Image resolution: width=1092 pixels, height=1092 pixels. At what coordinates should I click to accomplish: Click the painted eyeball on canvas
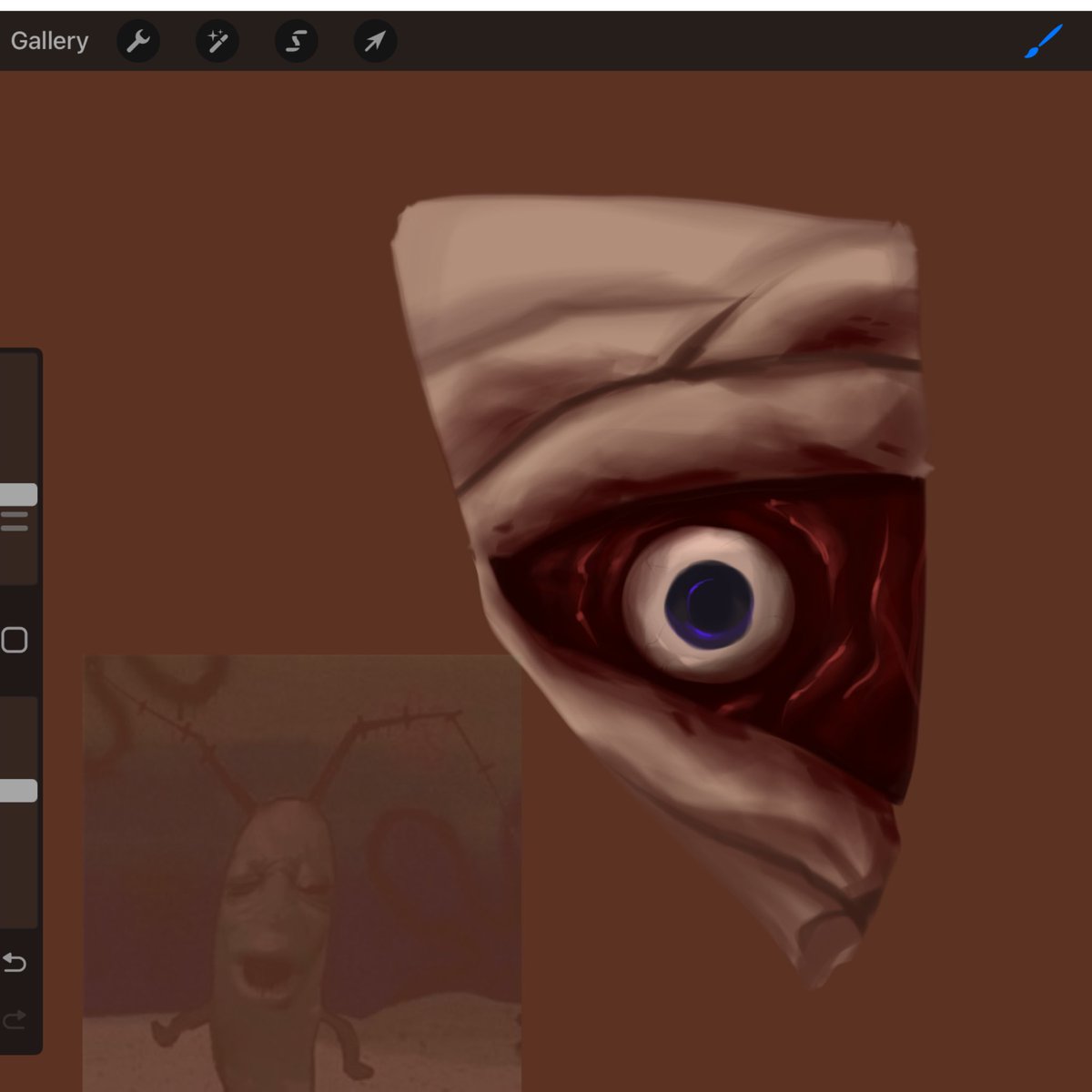click(708, 604)
